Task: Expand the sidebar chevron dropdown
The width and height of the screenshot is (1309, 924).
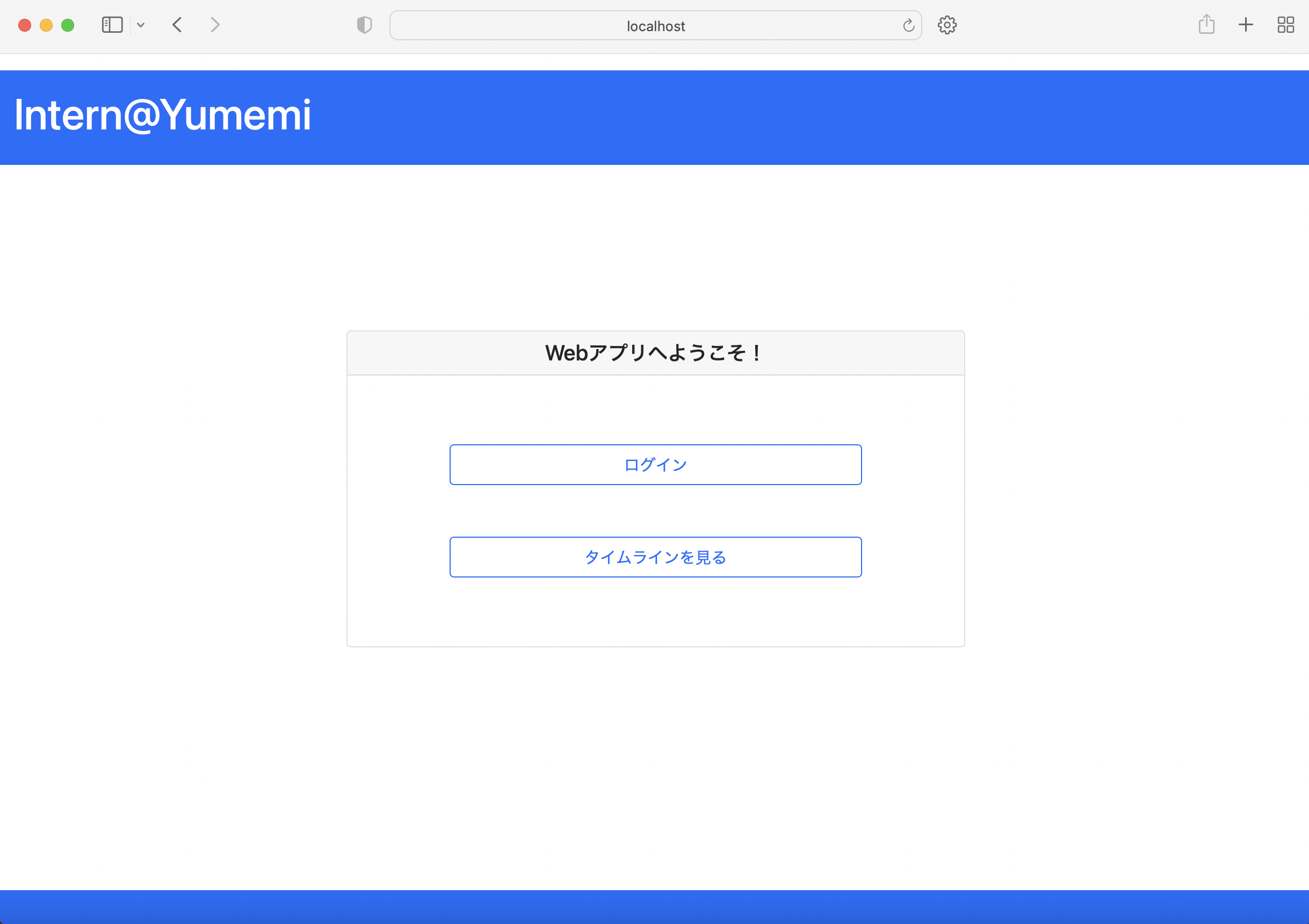Action: pyautogui.click(x=141, y=25)
